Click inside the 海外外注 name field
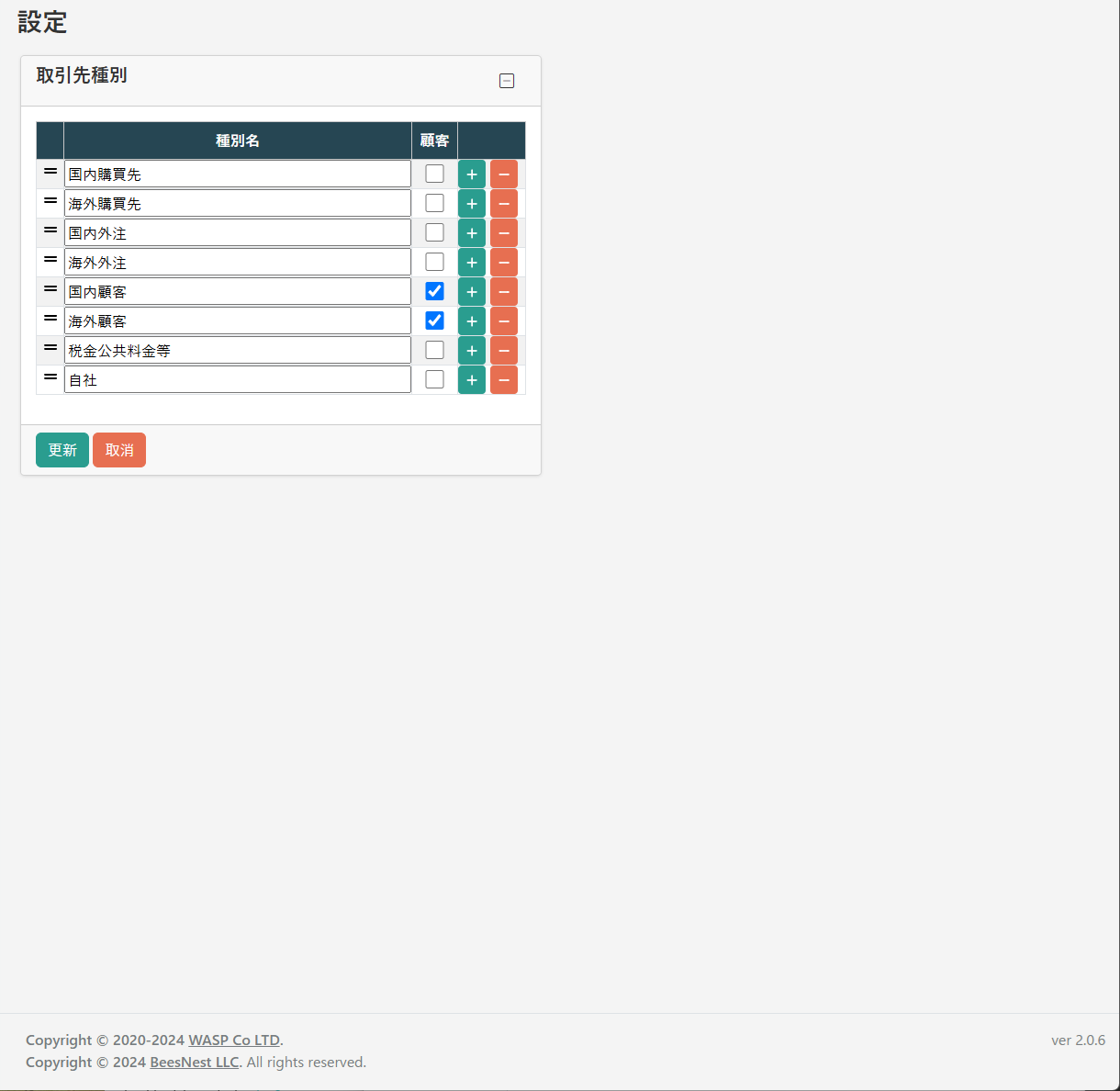 237,262
